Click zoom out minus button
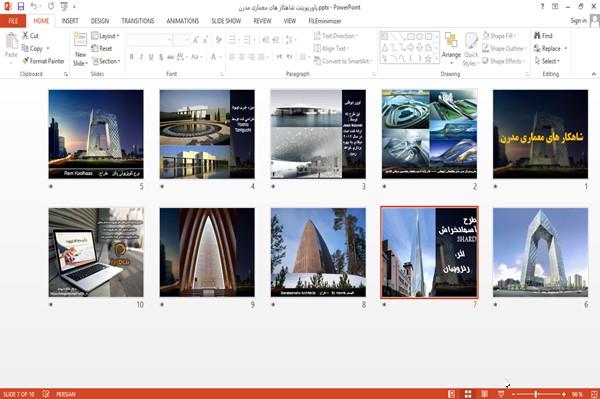The height and width of the screenshot is (399, 600). [514, 394]
